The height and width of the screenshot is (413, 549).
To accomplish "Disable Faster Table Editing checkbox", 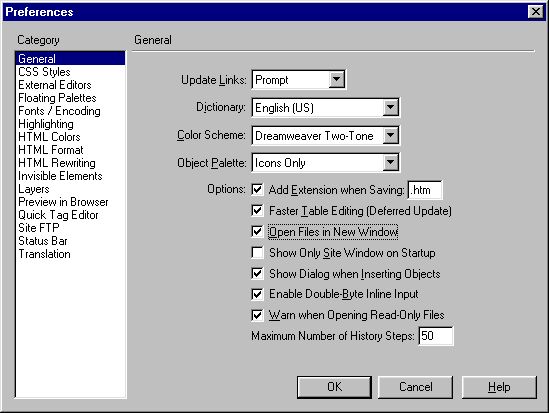I will click(x=257, y=211).
